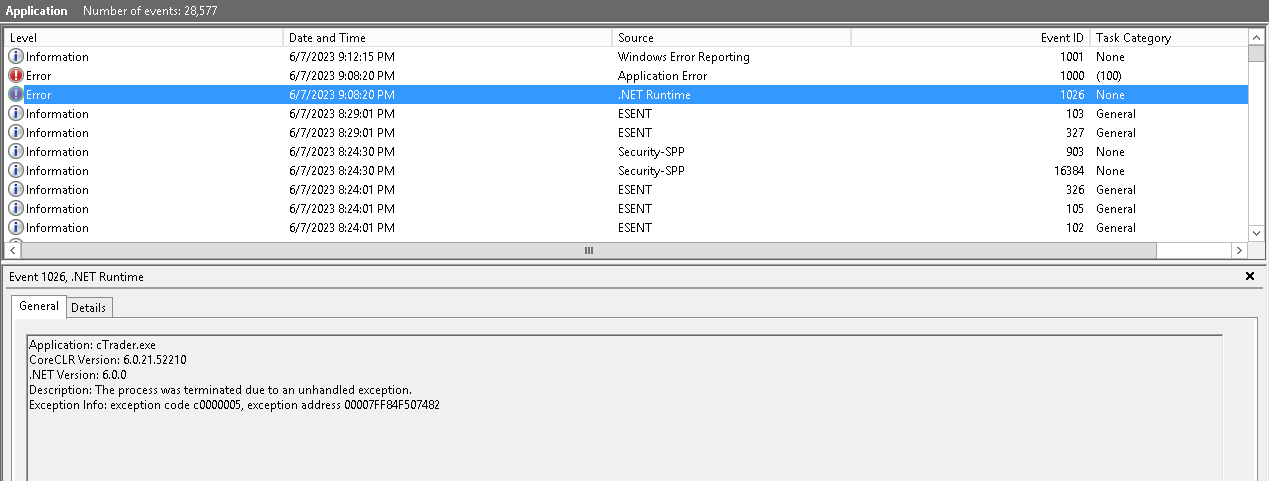The width and height of the screenshot is (1269, 481).
Task: Select the Windows Error Reporting source cell
Action: point(683,57)
